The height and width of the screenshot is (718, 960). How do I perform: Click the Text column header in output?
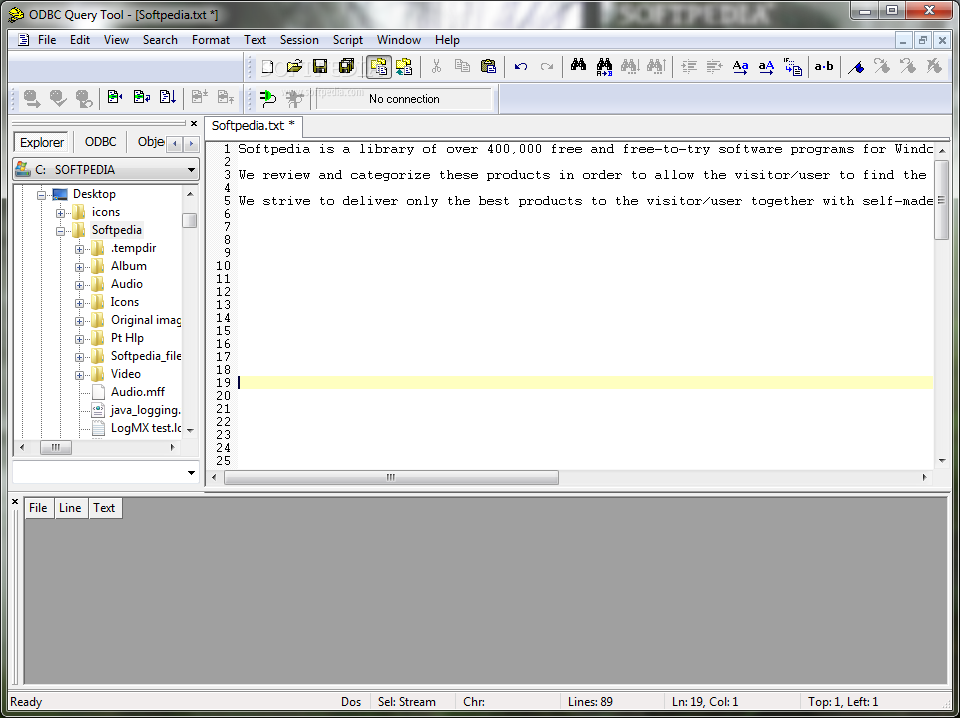[x=104, y=507]
